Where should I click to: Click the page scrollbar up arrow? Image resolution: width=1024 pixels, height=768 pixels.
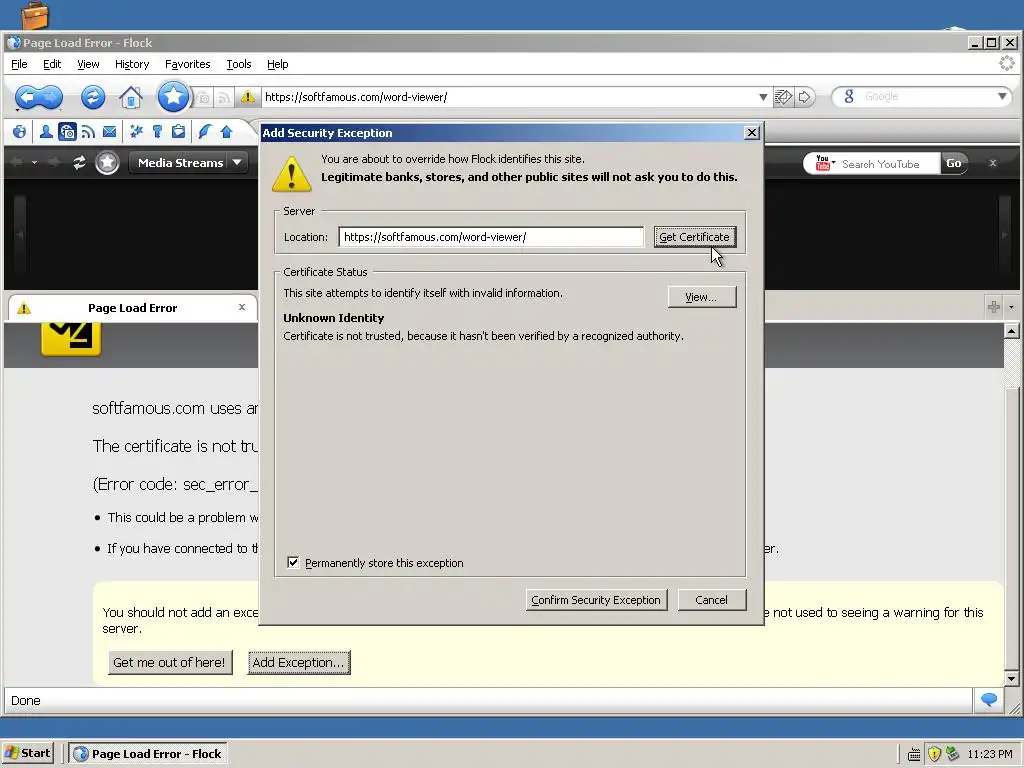tap(1011, 331)
